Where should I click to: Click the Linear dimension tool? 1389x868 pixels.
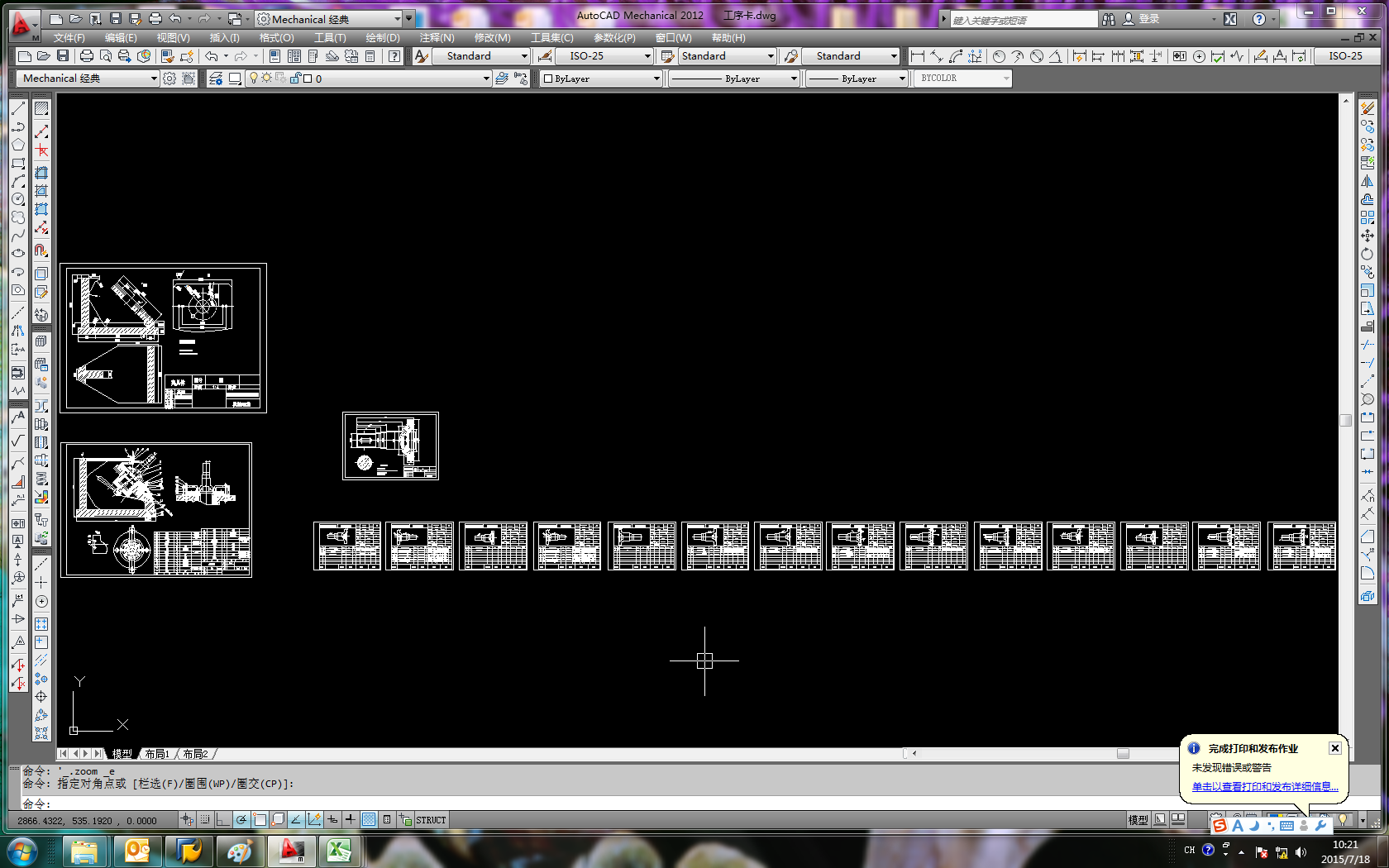pos(917,56)
